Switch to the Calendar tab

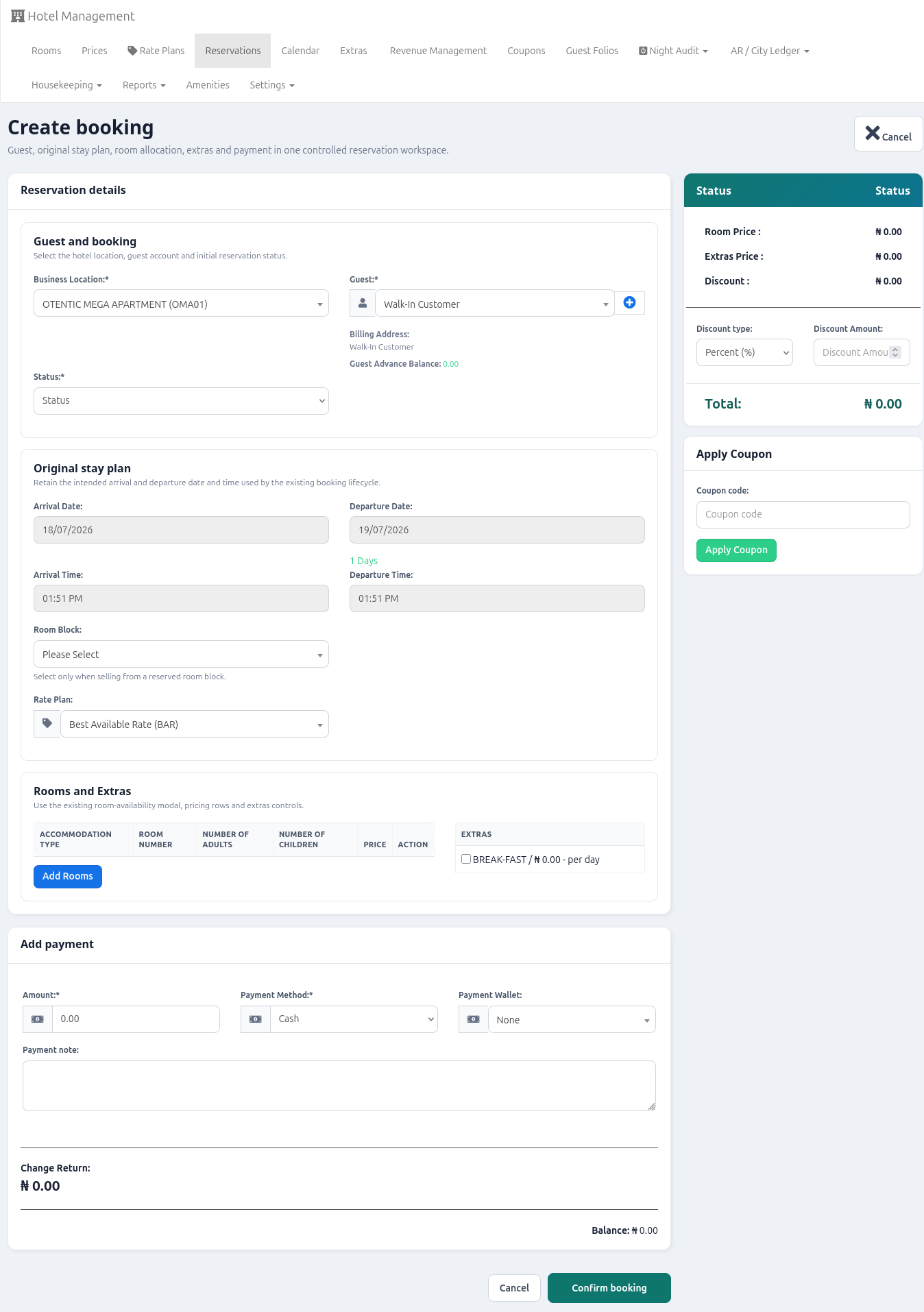pyautogui.click(x=300, y=51)
